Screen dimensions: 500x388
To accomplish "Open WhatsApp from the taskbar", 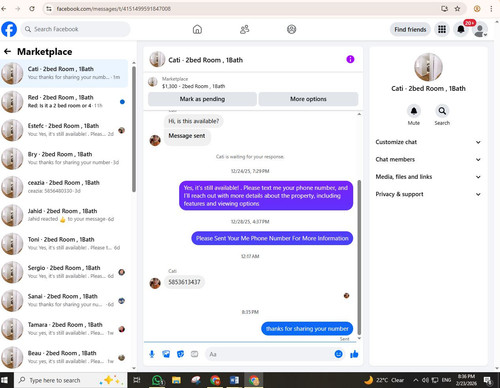I will click(157, 380).
